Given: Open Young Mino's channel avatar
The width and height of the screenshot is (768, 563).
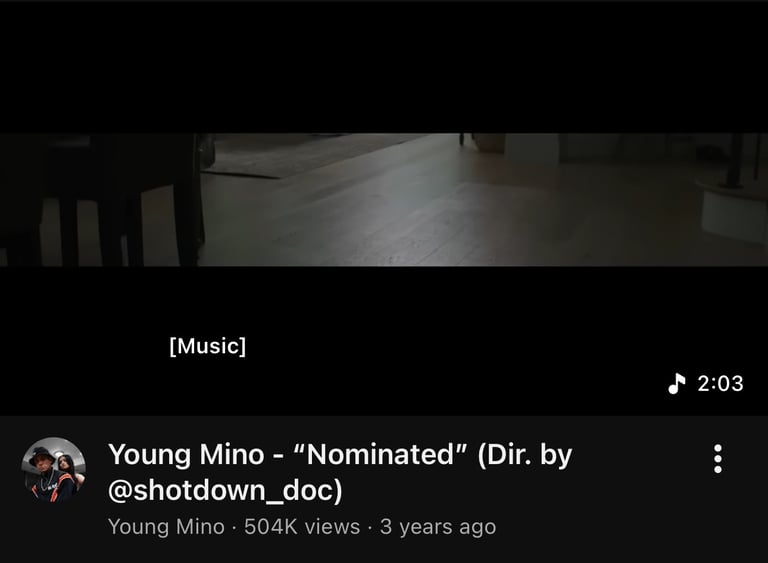Looking at the screenshot, I should (54, 469).
